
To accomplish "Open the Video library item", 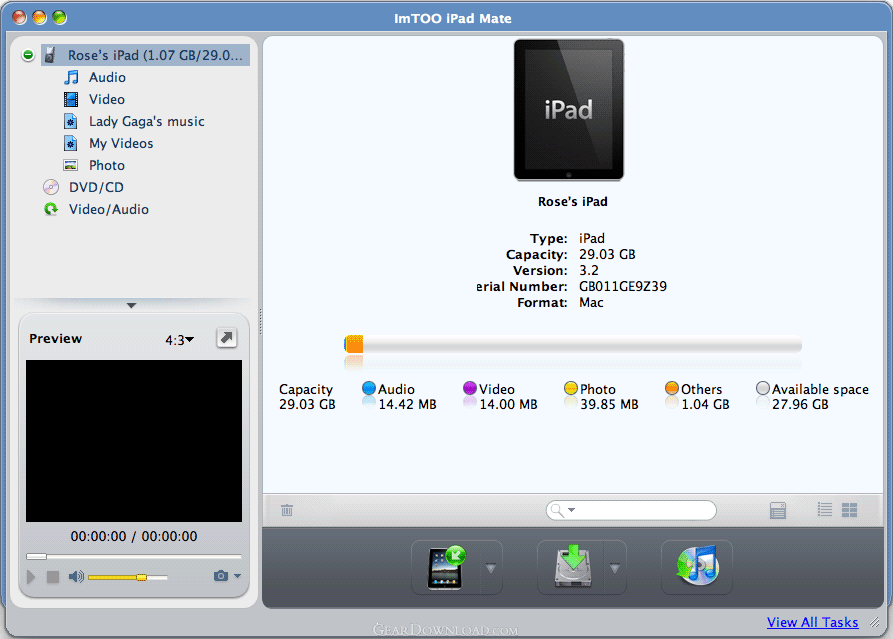I will click(106, 99).
